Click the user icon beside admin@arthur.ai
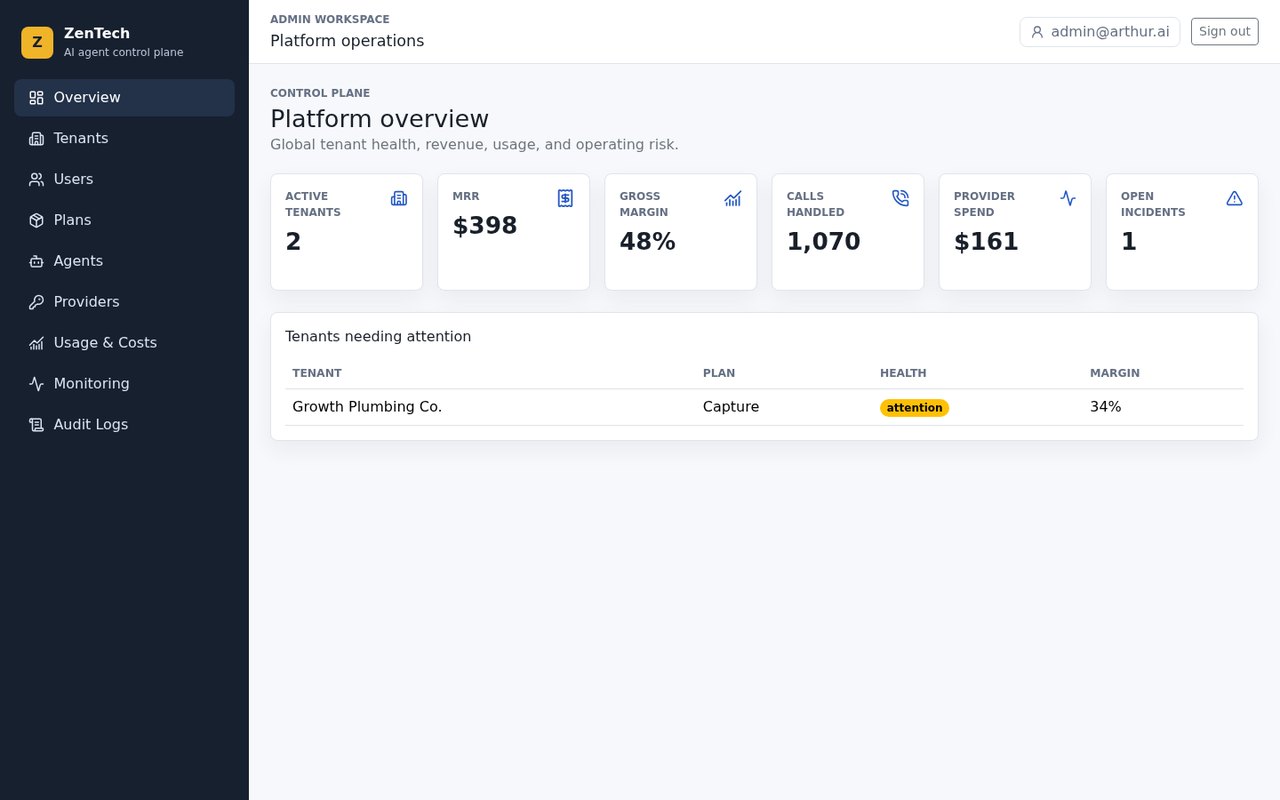The image size is (1280, 800). click(x=1037, y=32)
